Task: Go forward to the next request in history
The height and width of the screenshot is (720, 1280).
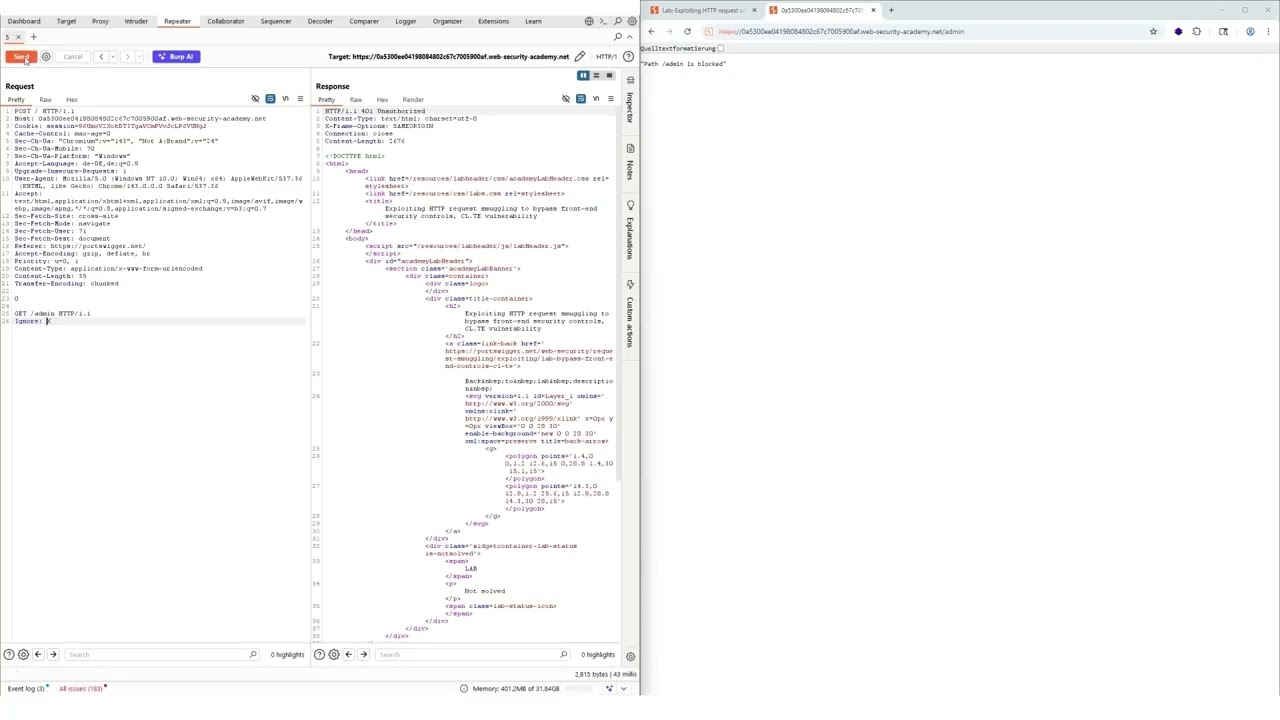Action: click(127, 57)
